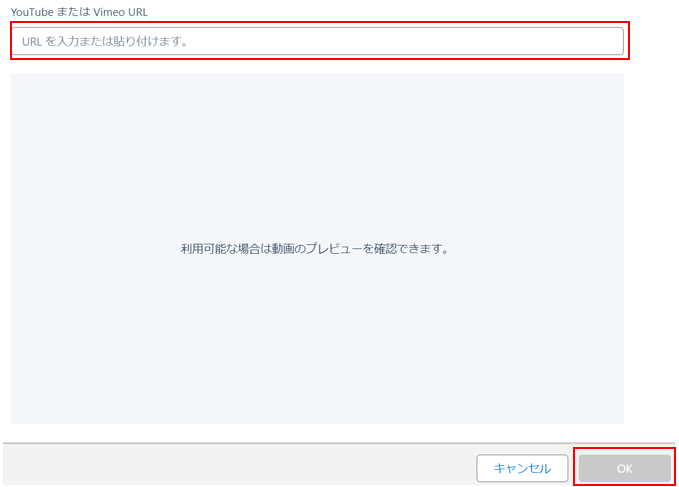The image size is (679, 487).
Task: Click the right end of the URL field
Action: click(x=605, y=41)
